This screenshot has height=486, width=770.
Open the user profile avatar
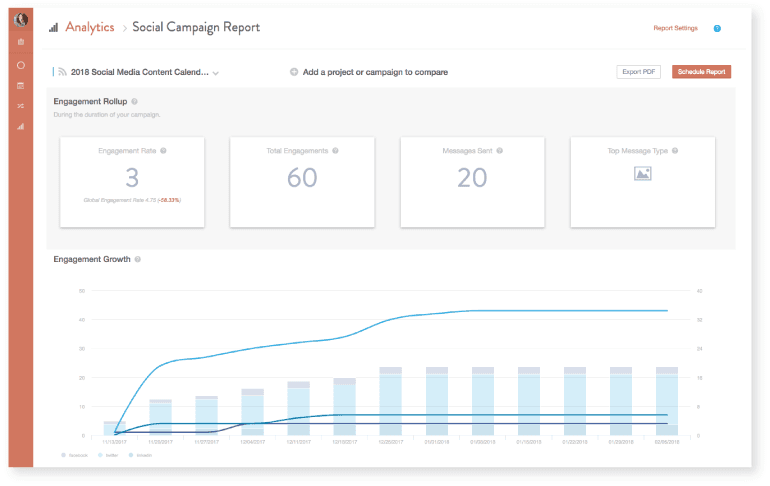click(x=21, y=19)
